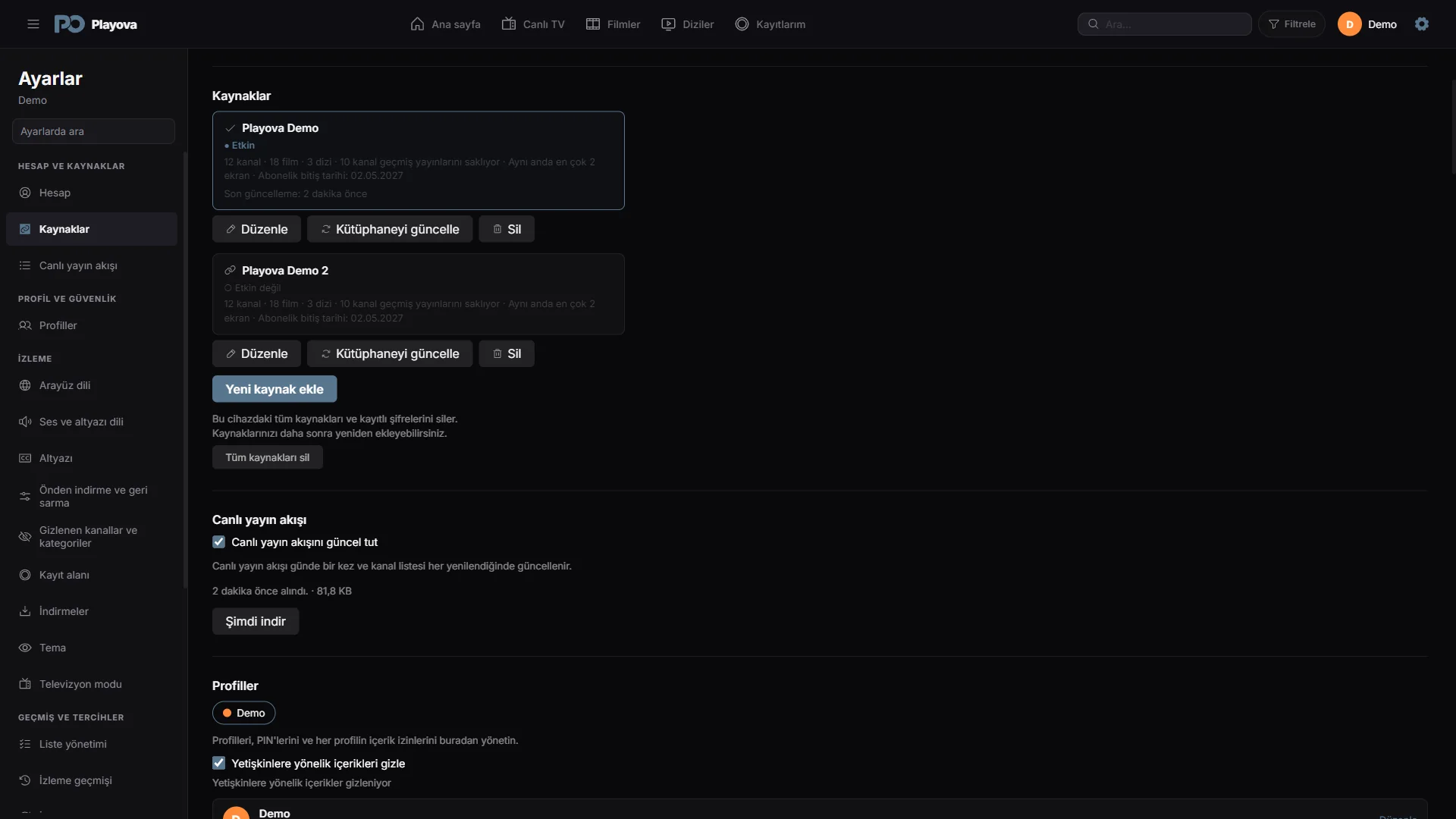Click the Ara search field

coord(1165,24)
